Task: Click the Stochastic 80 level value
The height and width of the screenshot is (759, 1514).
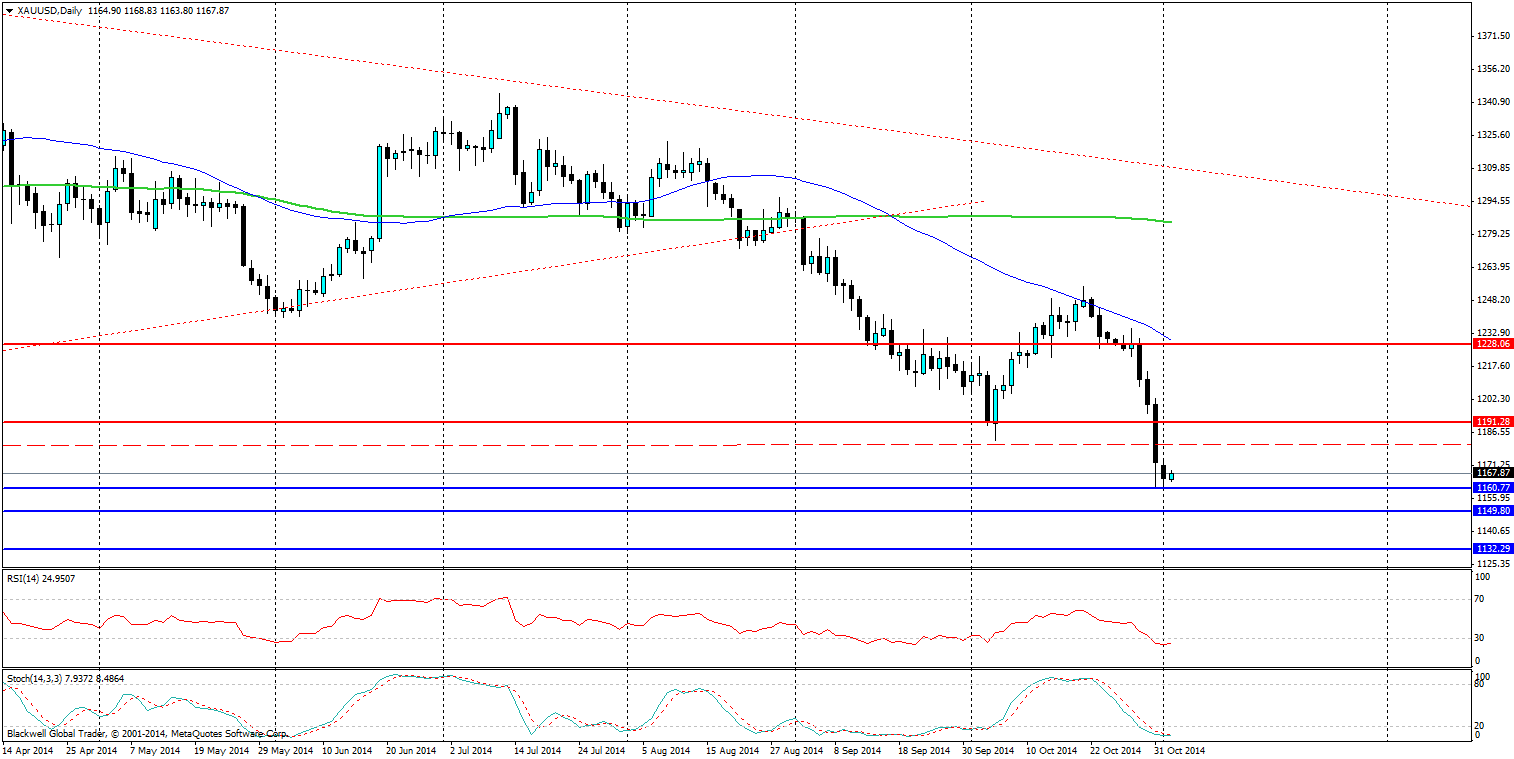Action: [x=1482, y=686]
